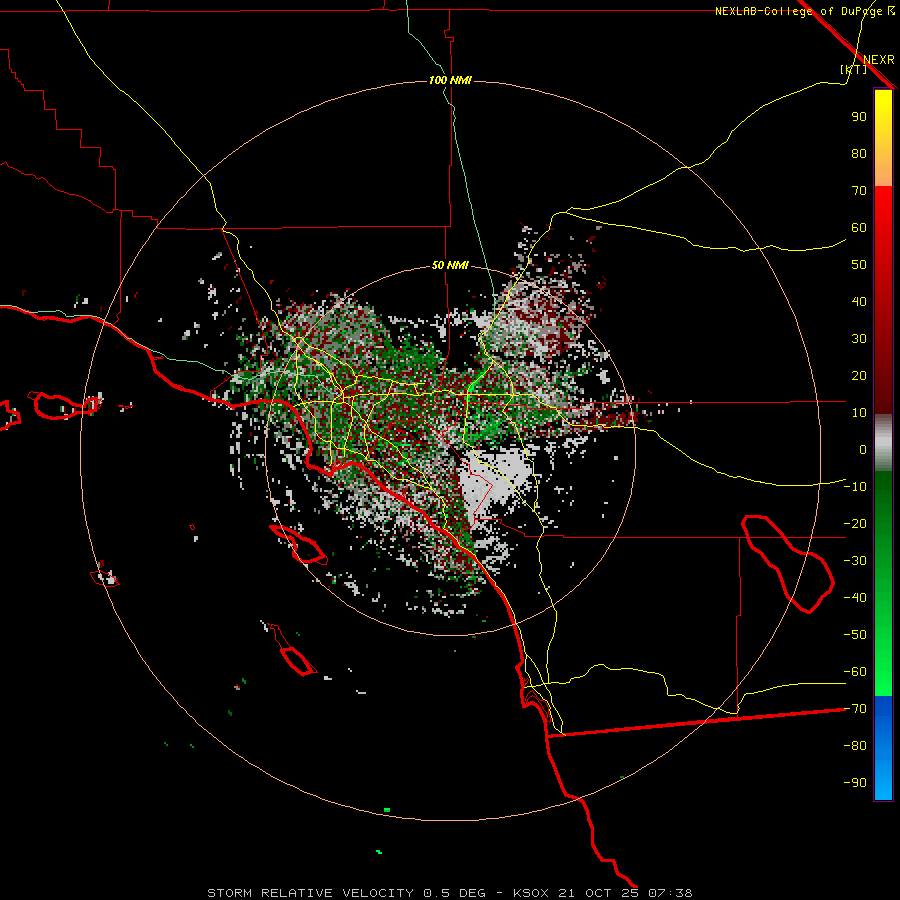Click the gray zero-velocity segment of the color bar
The width and height of the screenshot is (900, 900).
[883, 443]
